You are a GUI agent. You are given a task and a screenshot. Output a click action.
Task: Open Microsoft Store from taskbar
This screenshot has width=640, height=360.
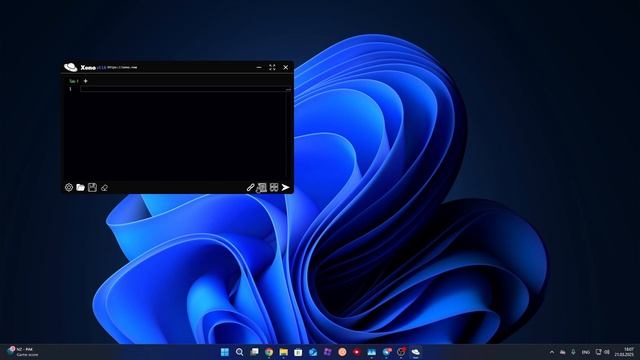coord(298,352)
